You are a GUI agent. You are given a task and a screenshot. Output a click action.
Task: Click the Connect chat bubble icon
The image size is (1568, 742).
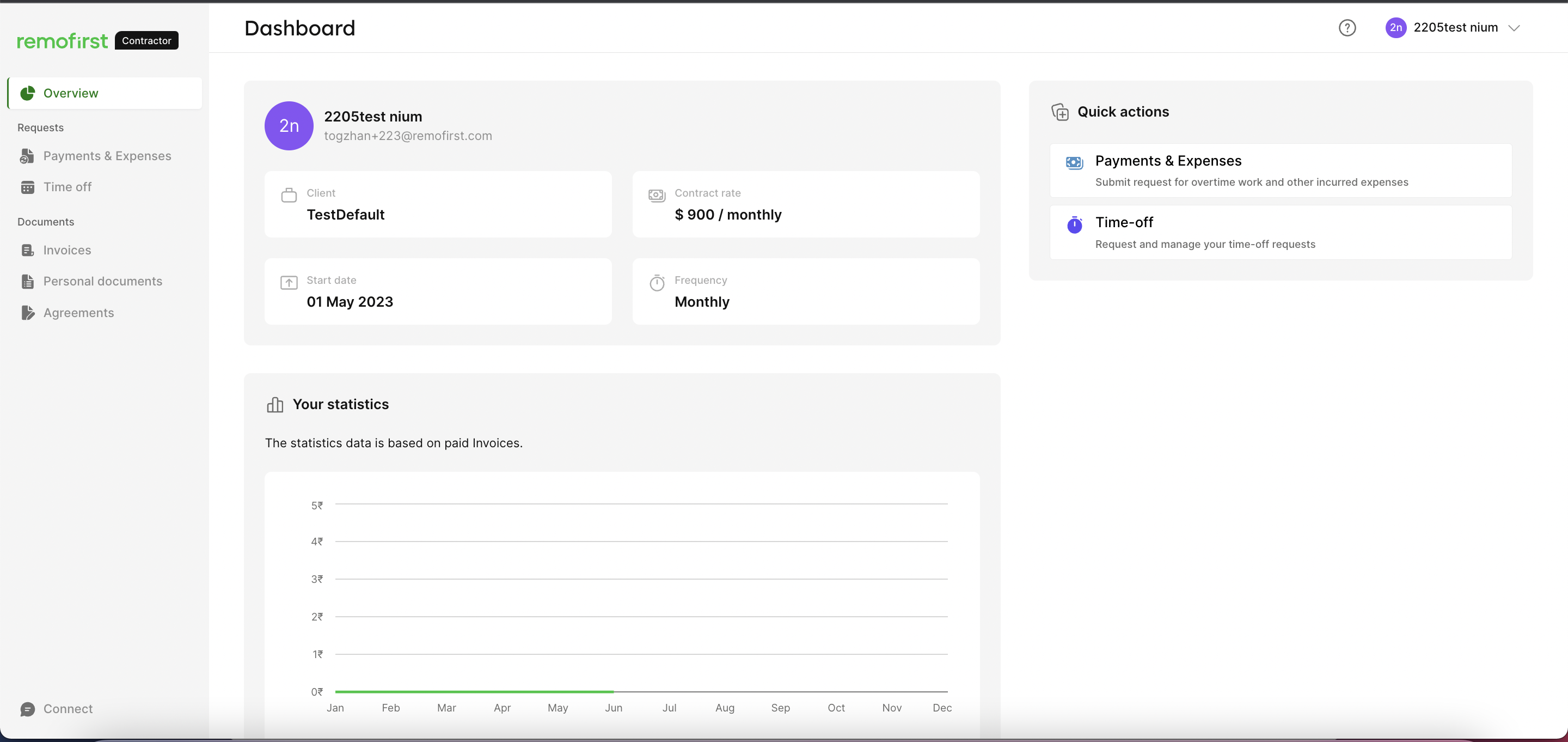(27, 709)
